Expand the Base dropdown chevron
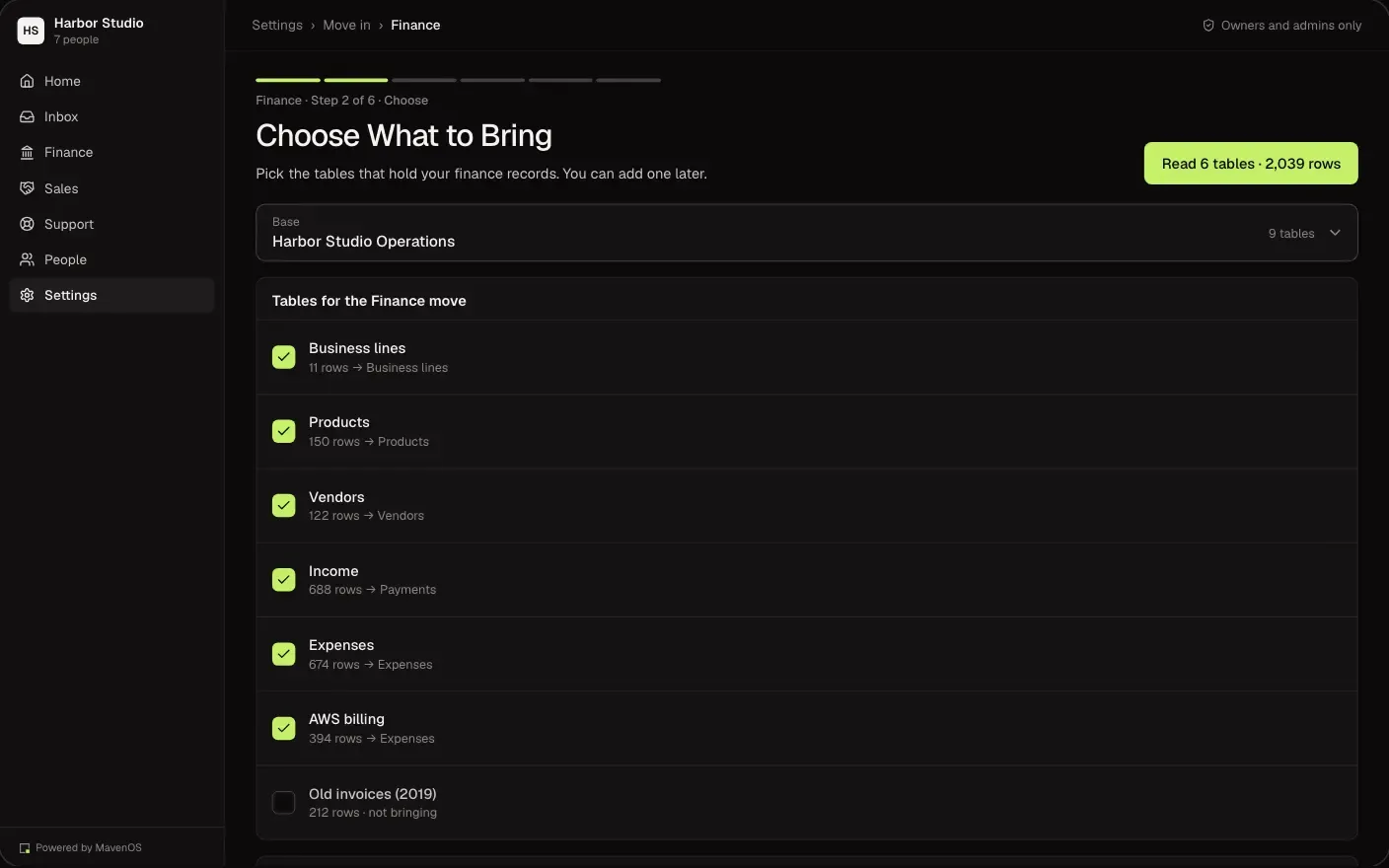Screen dimensions: 1389x868 (x=1335, y=233)
